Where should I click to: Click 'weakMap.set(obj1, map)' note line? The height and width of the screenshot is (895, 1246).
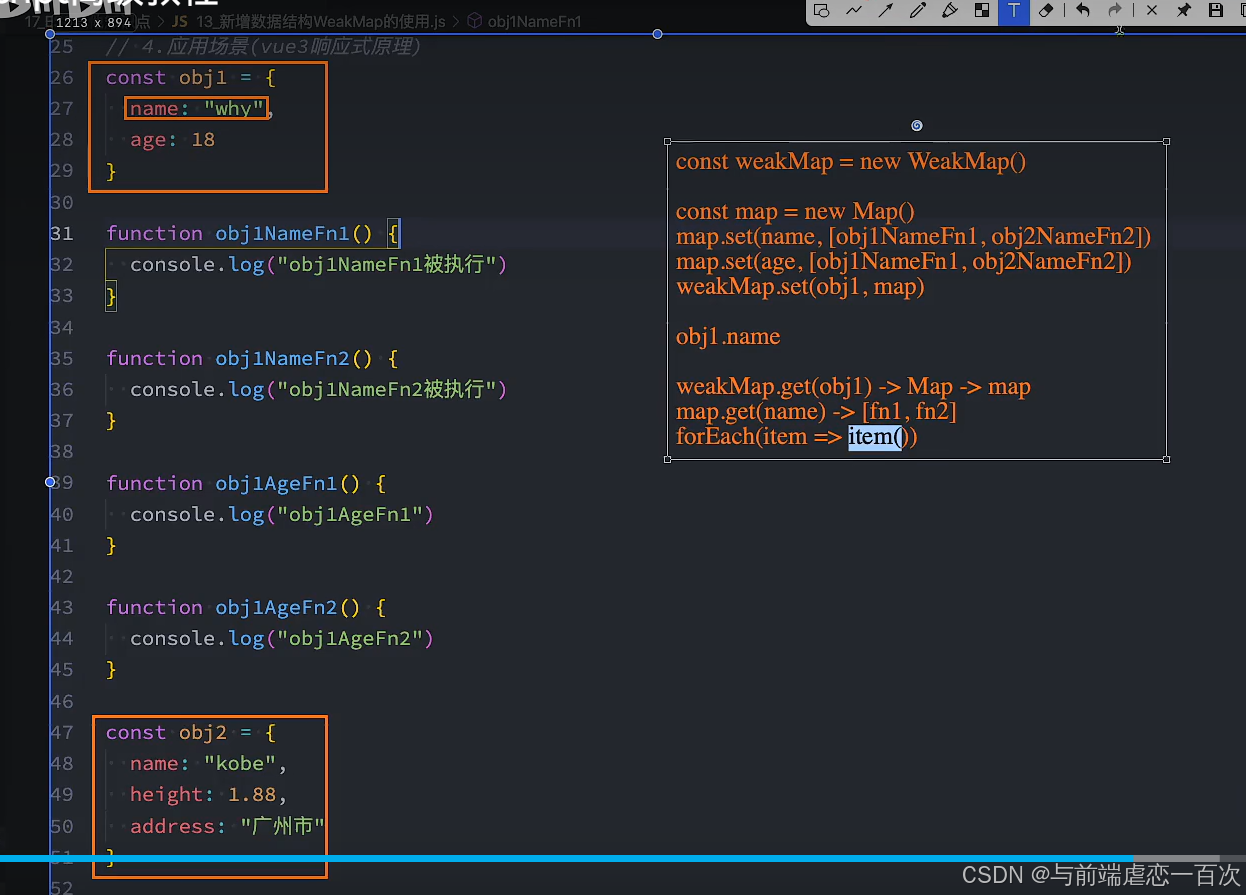[x=800, y=286]
